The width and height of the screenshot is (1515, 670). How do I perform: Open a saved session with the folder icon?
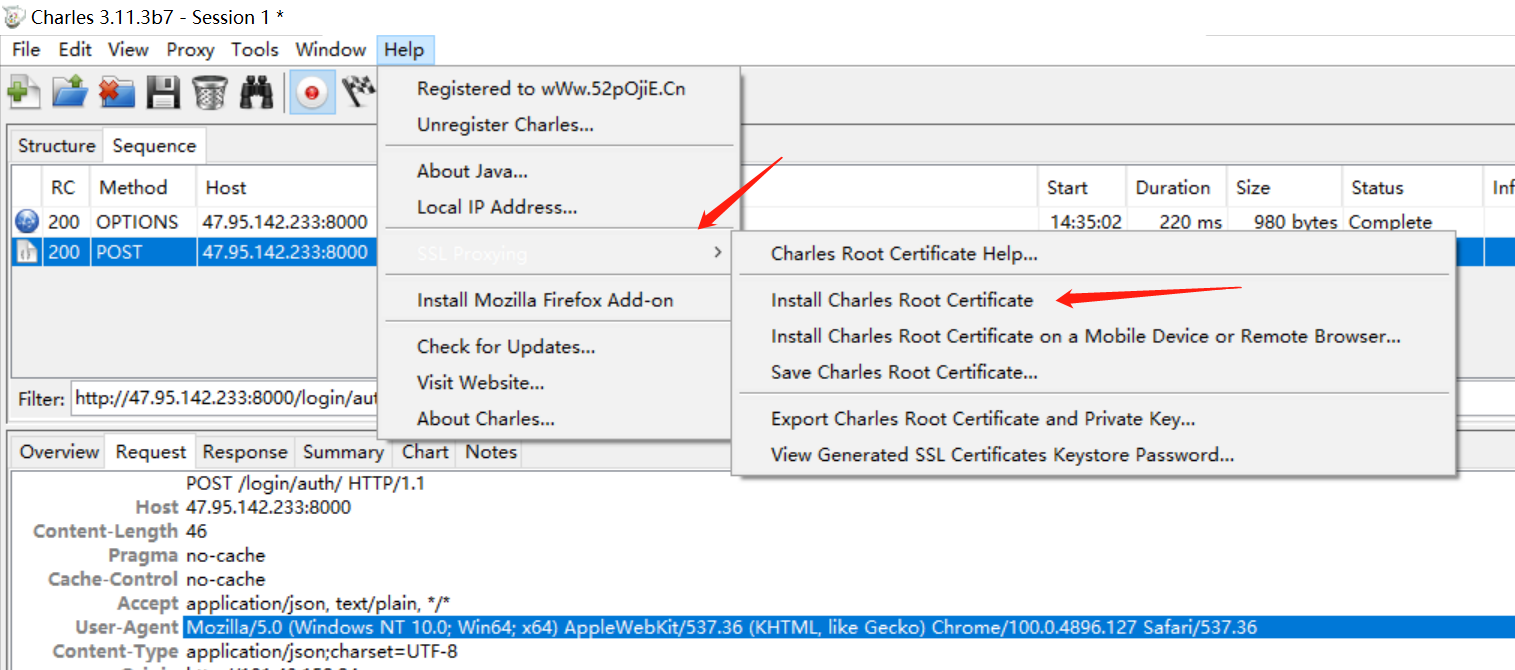(x=70, y=93)
